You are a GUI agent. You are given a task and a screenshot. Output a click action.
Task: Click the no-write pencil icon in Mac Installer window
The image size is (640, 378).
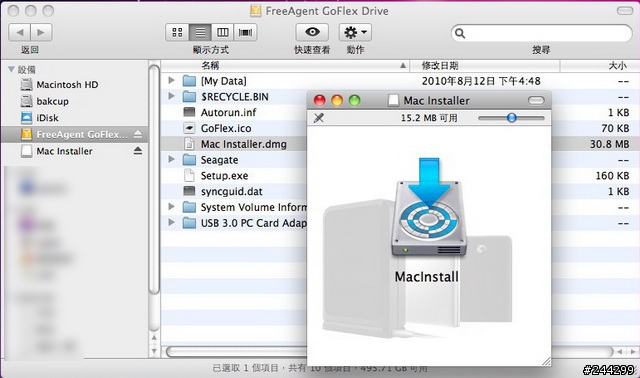(x=319, y=118)
